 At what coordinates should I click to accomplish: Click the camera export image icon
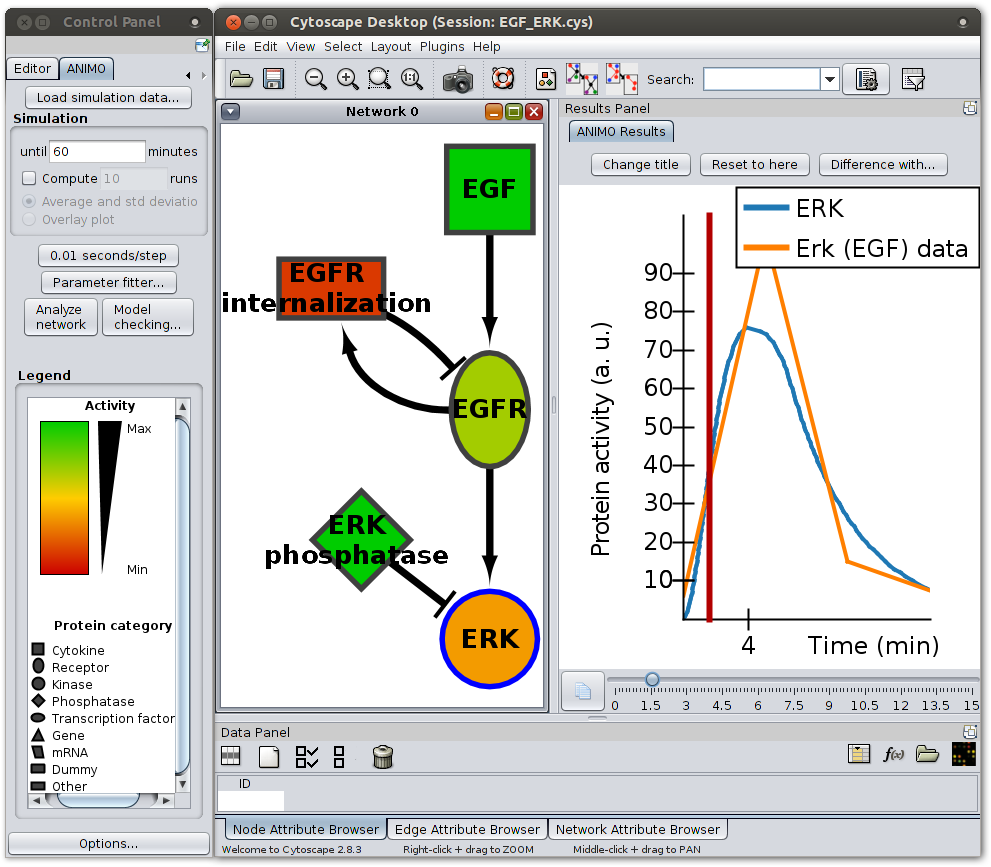tap(458, 79)
